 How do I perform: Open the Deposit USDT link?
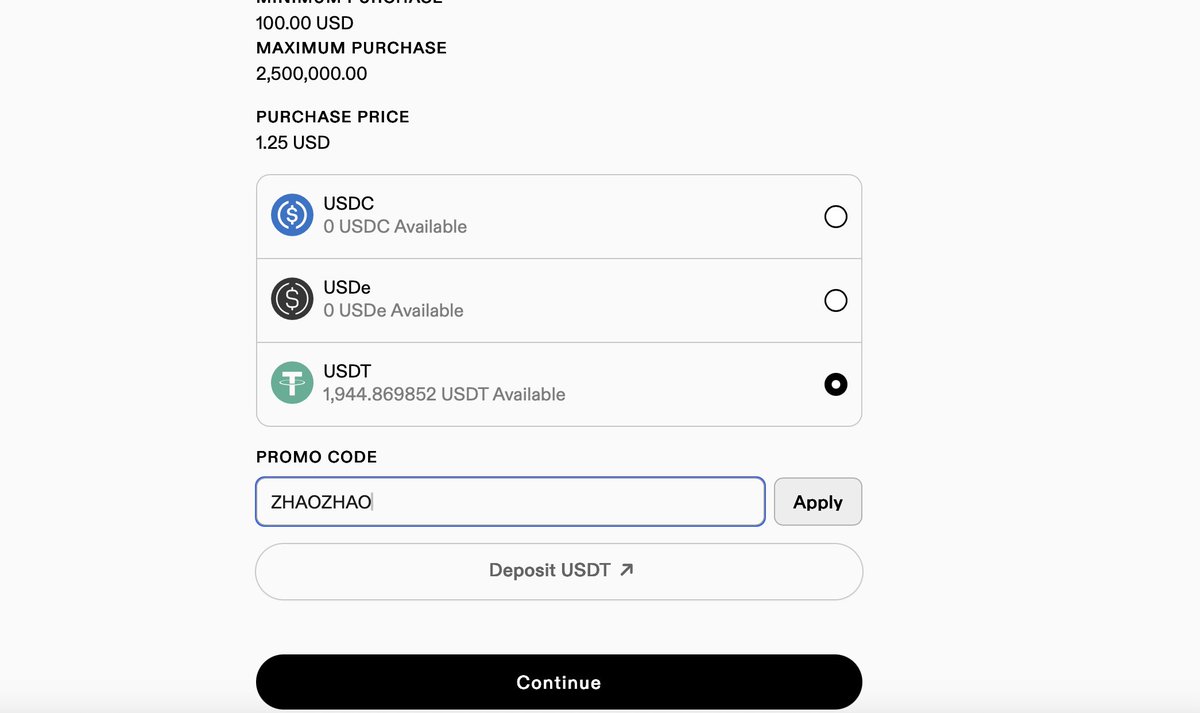(559, 571)
